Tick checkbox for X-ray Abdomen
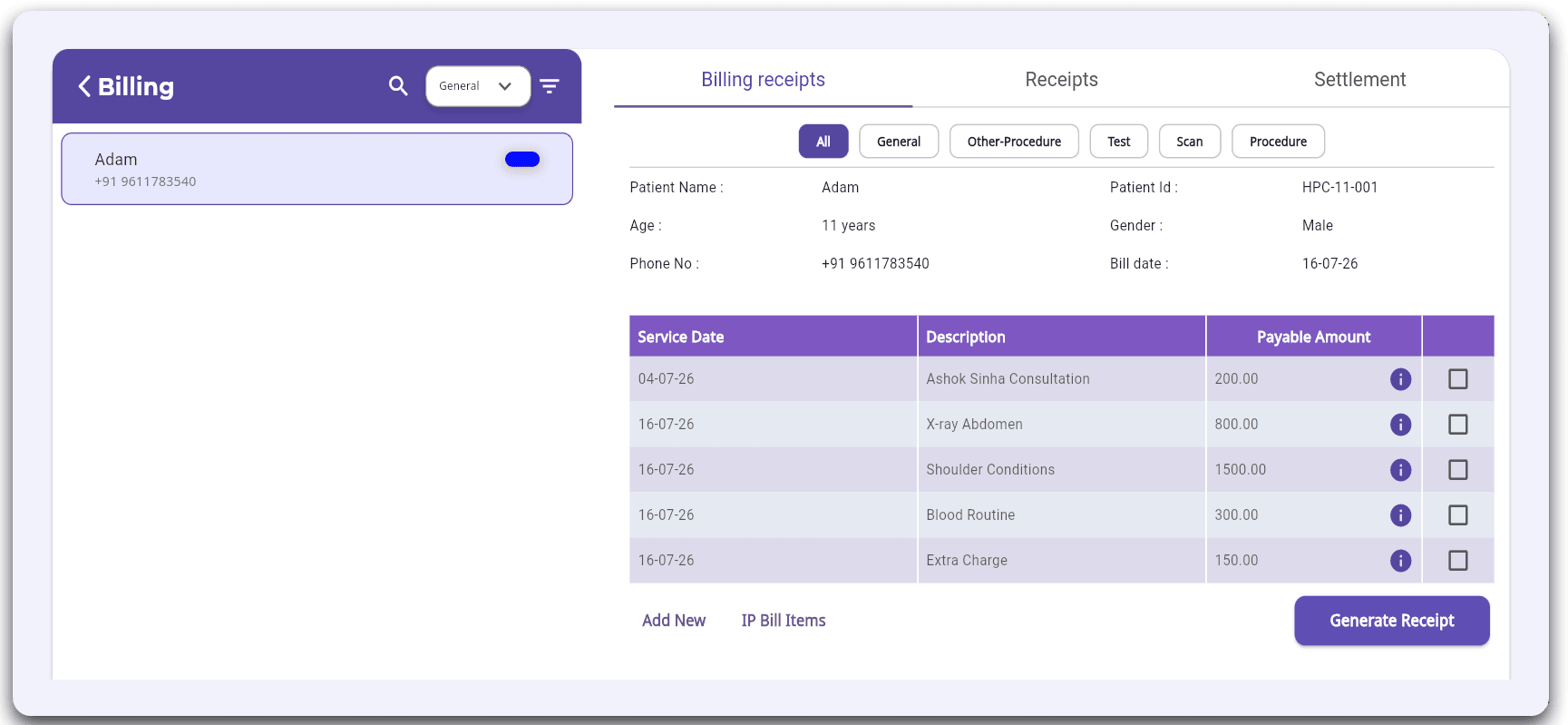Viewport: 1568px width, 725px height. 1458,425
